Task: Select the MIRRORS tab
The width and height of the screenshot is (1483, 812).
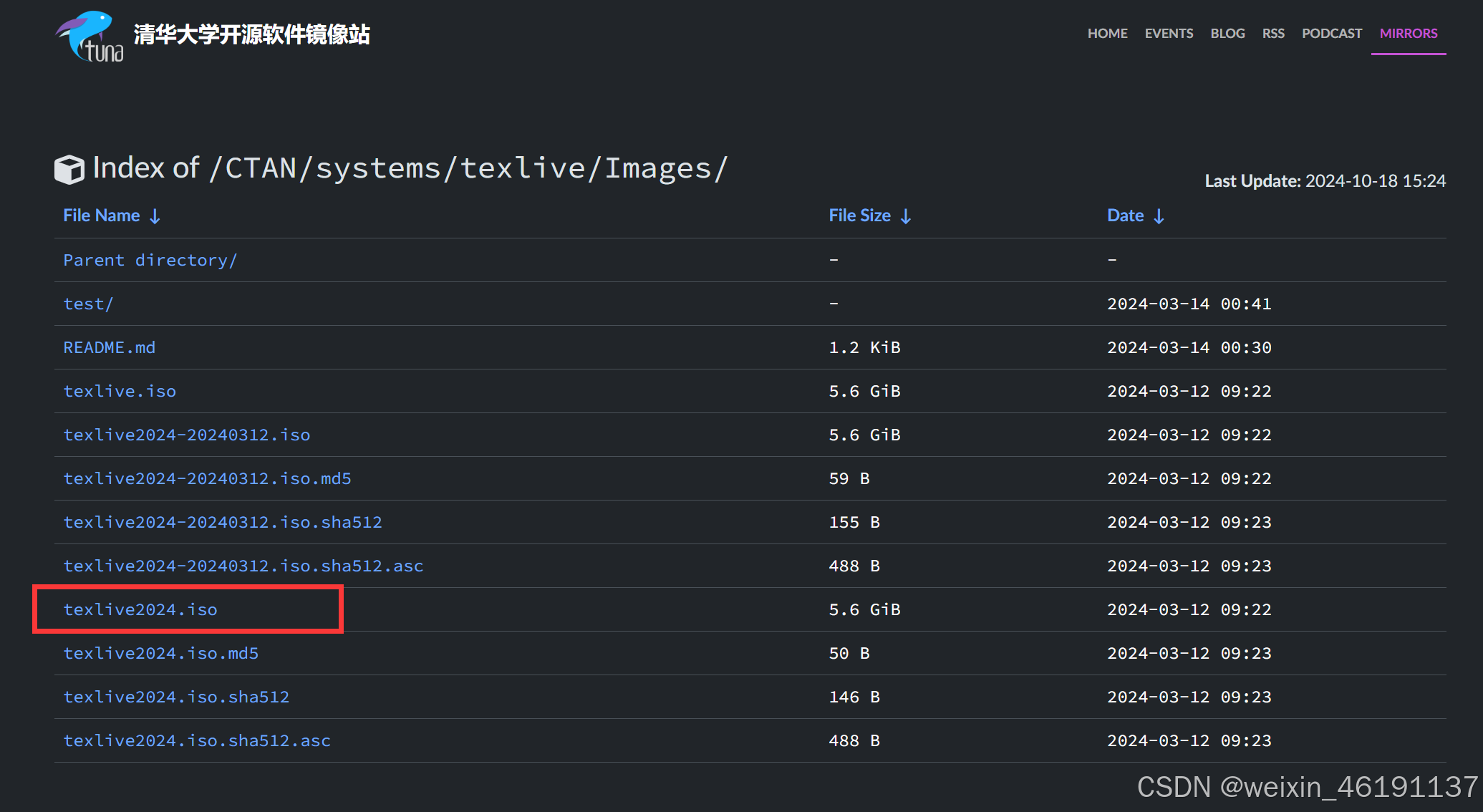Action: pos(1408,33)
